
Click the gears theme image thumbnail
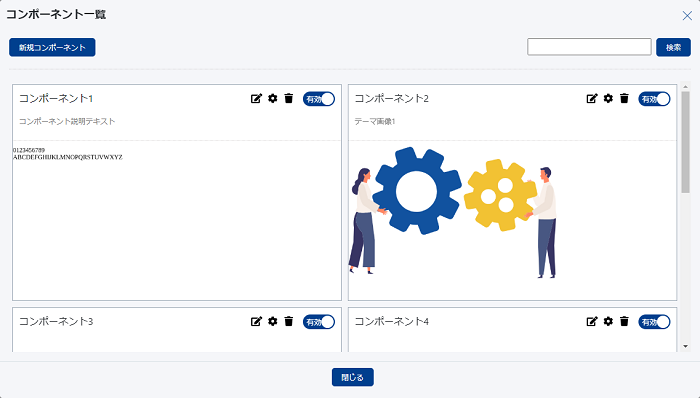(x=453, y=212)
